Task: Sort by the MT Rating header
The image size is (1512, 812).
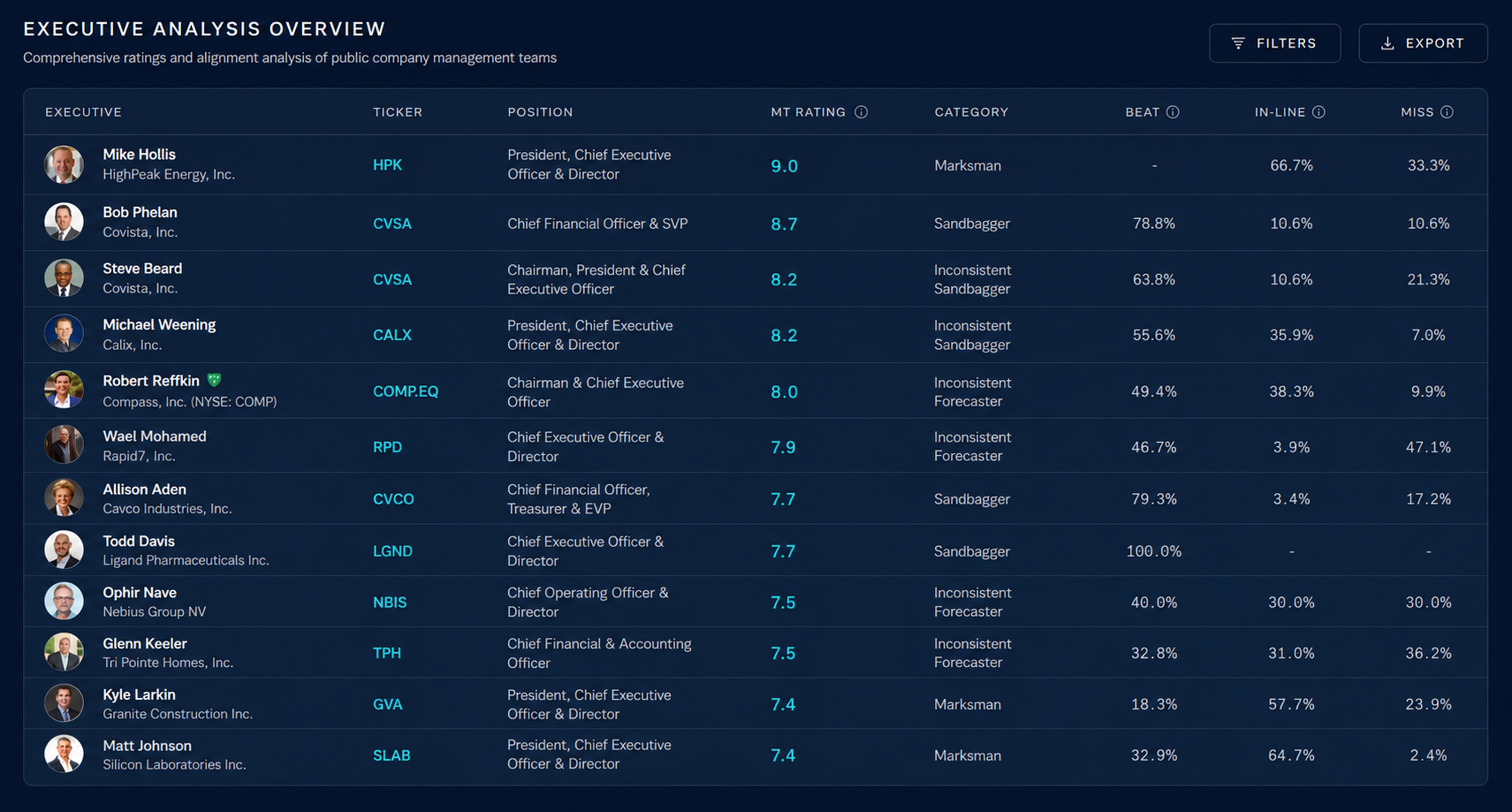Action: pos(808,112)
